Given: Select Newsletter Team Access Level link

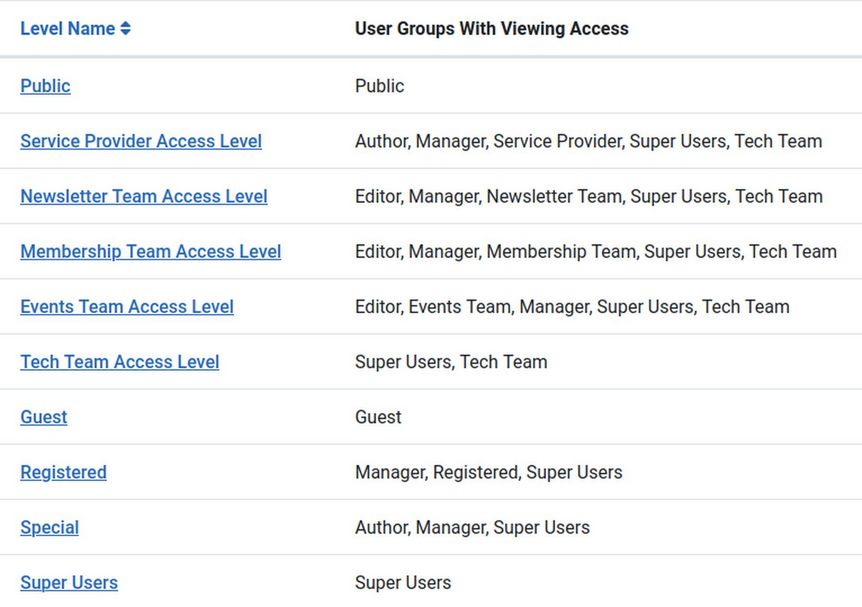Looking at the screenshot, I should click(144, 196).
